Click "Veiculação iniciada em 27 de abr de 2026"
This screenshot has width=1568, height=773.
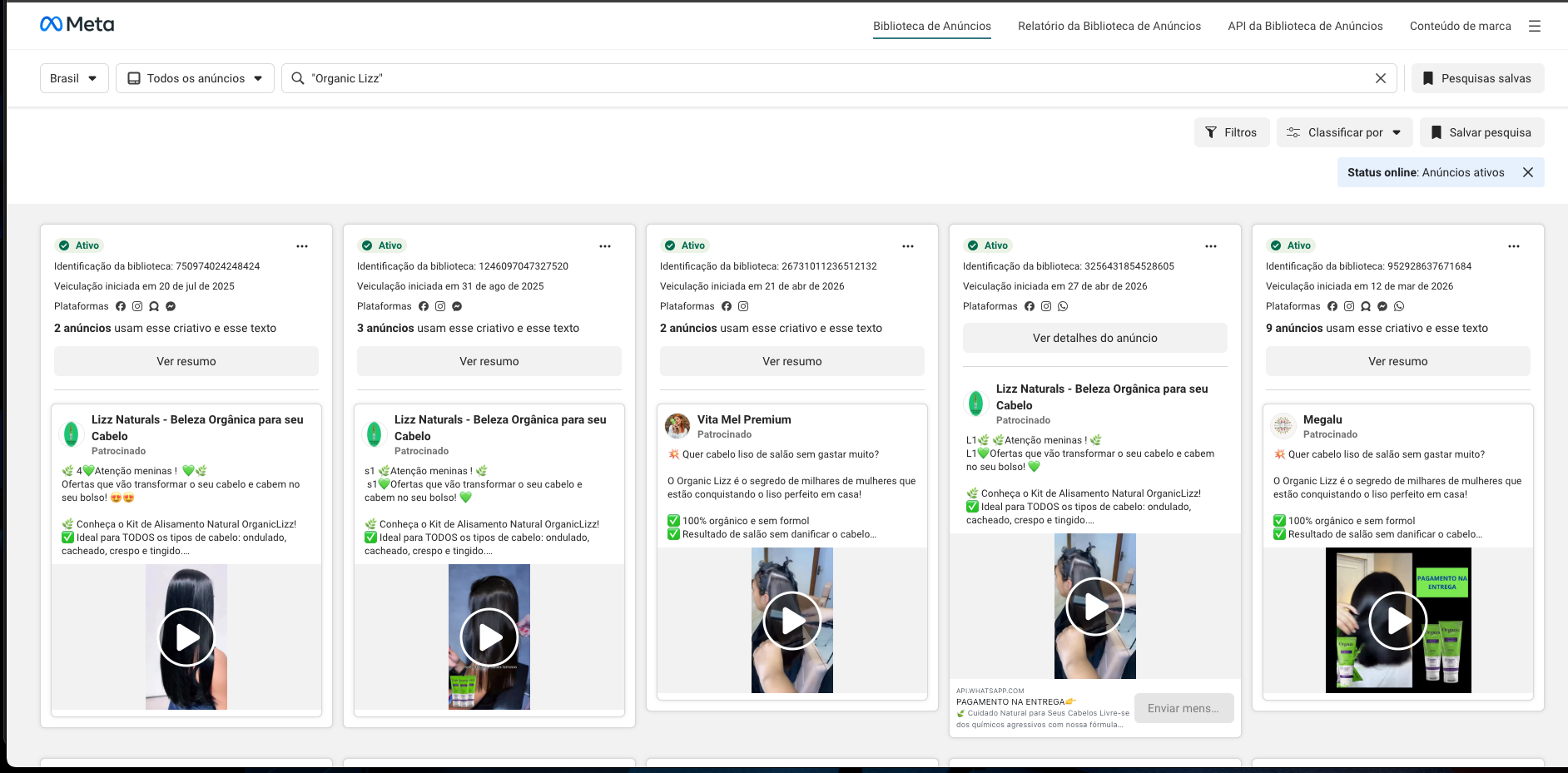1054,286
